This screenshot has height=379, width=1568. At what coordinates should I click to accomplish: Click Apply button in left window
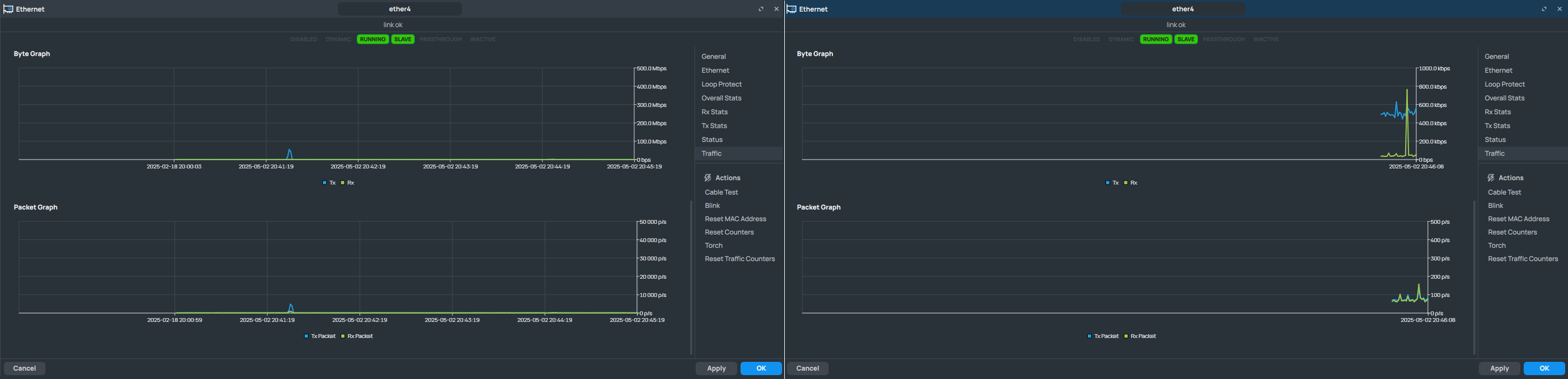[717, 368]
